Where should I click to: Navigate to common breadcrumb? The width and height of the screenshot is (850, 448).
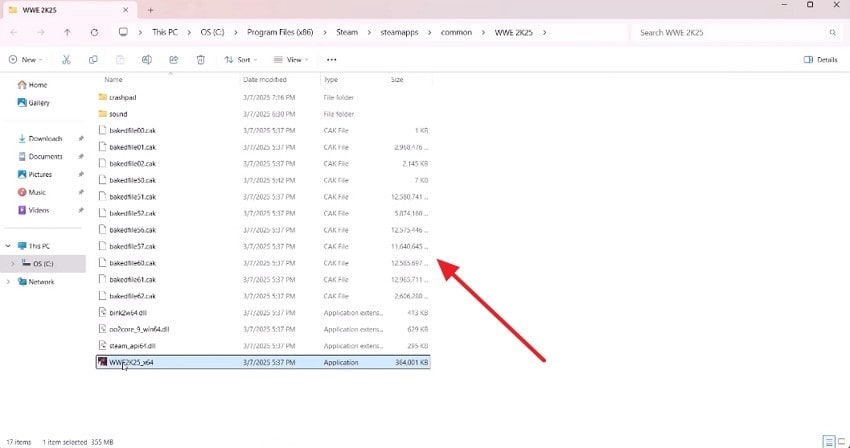[456, 33]
